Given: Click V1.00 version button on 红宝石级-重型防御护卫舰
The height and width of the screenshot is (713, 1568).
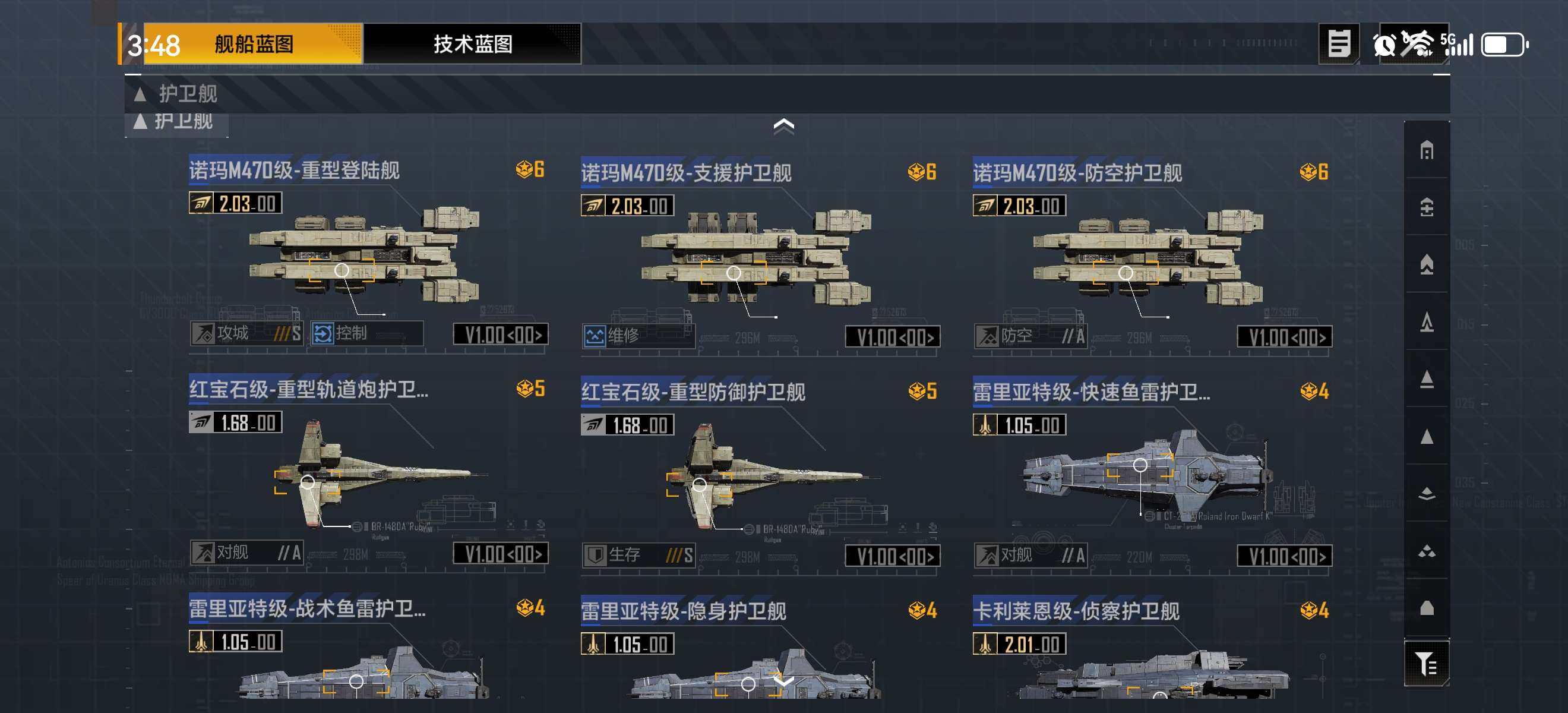Looking at the screenshot, I should tap(892, 556).
